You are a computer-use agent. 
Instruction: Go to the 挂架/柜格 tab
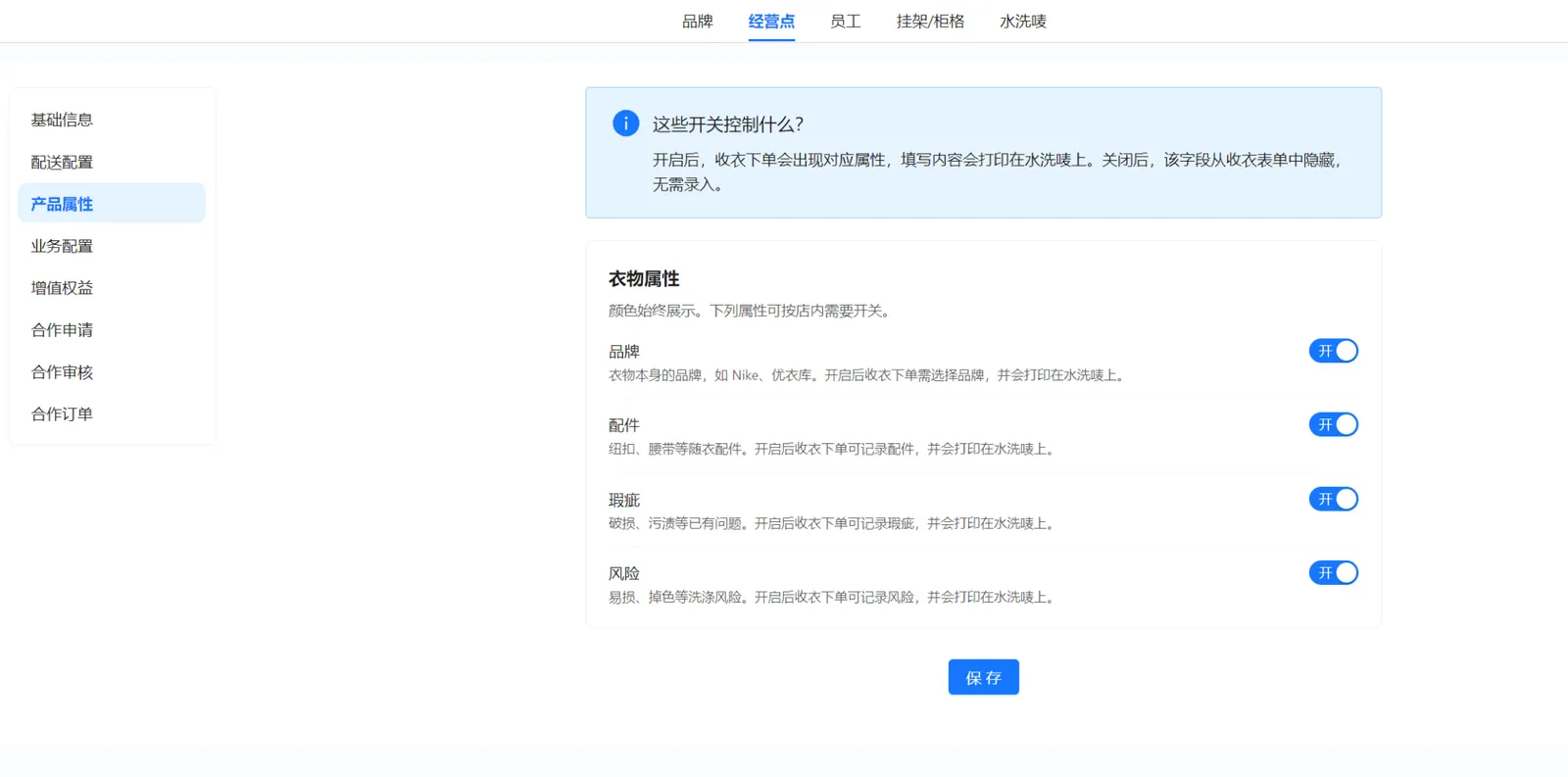[x=930, y=22]
